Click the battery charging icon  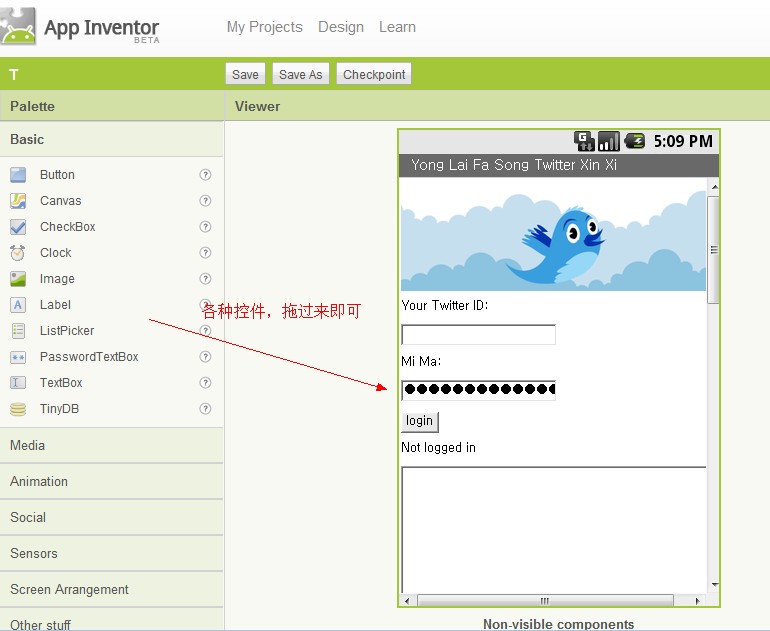click(634, 141)
